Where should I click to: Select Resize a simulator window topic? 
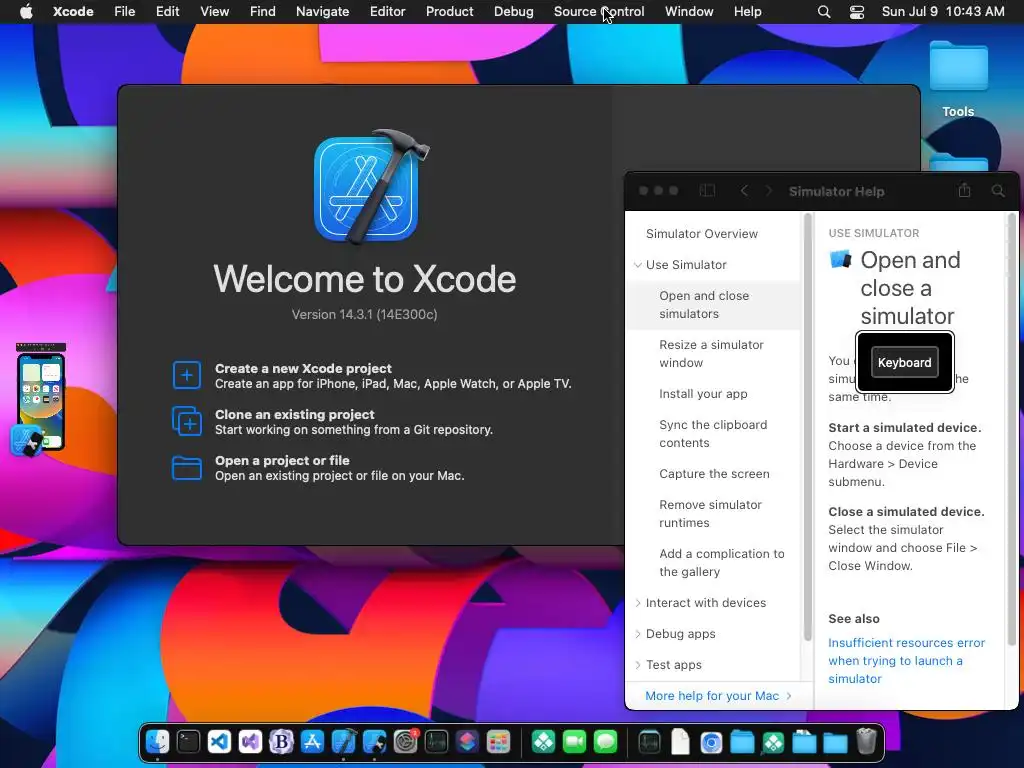coord(711,354)
